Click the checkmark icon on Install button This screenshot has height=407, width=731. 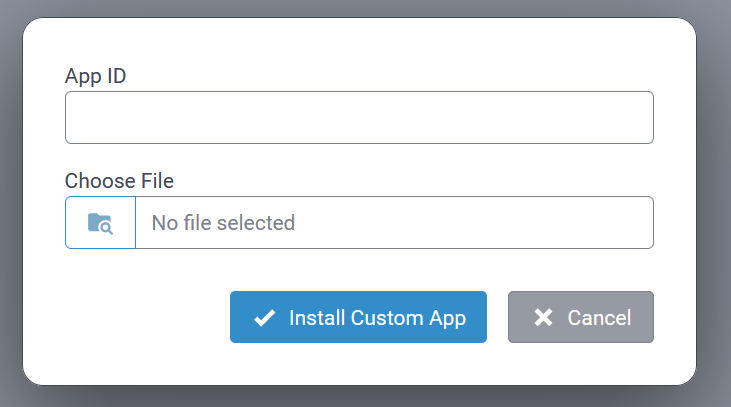click(264, 318)
